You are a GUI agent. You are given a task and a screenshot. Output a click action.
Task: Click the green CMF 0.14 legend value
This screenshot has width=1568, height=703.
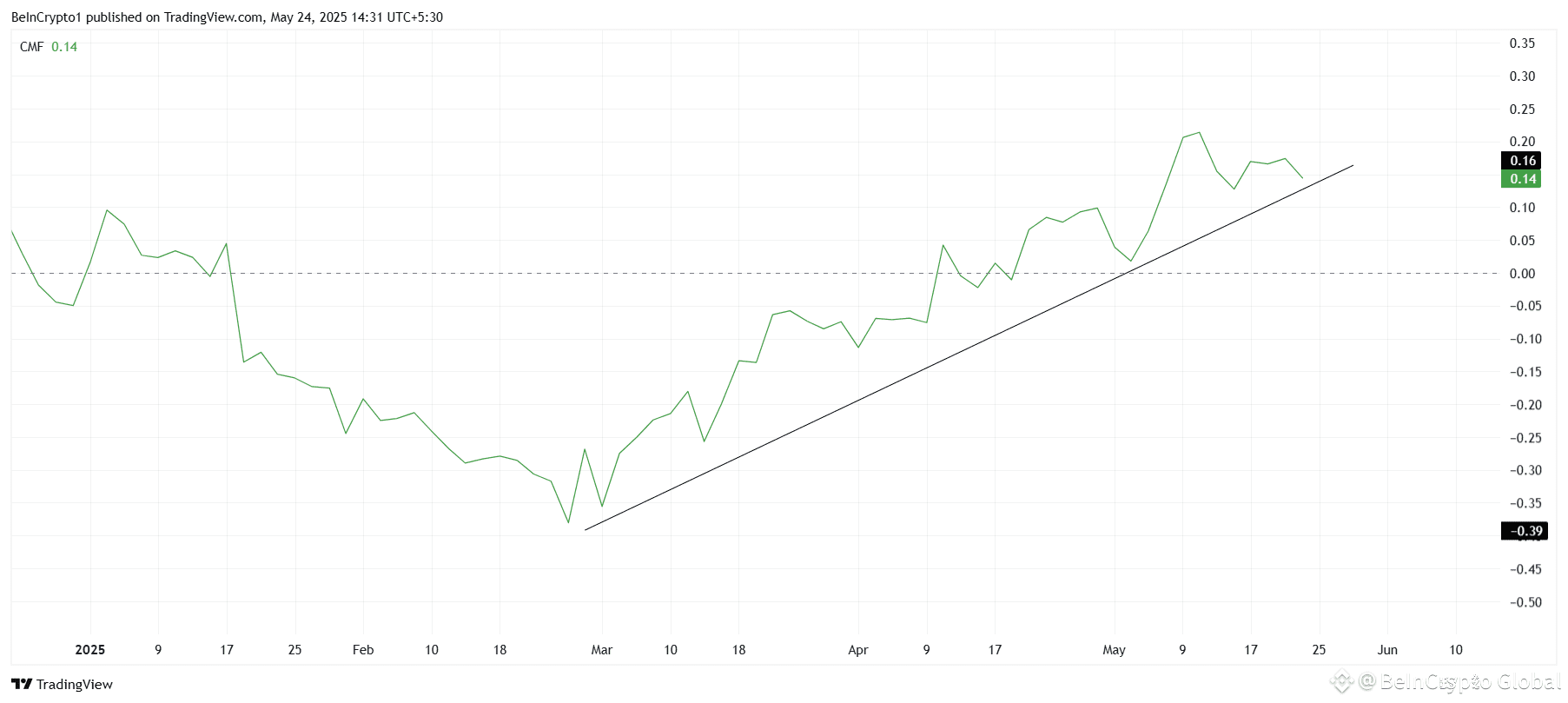[64, 47]
